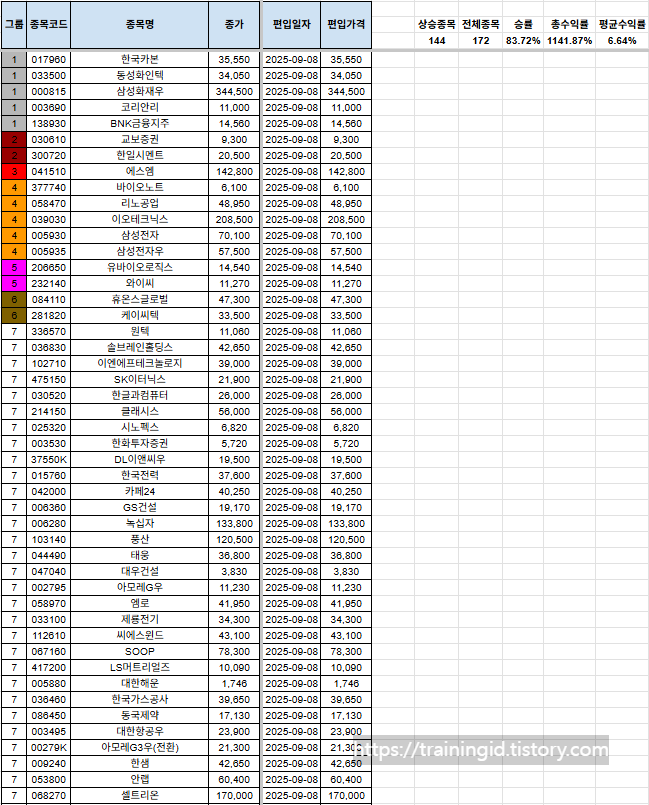This screenshot has height=805, width=649.
Task: Click the 종가 column header
Action: coord(234,25)
